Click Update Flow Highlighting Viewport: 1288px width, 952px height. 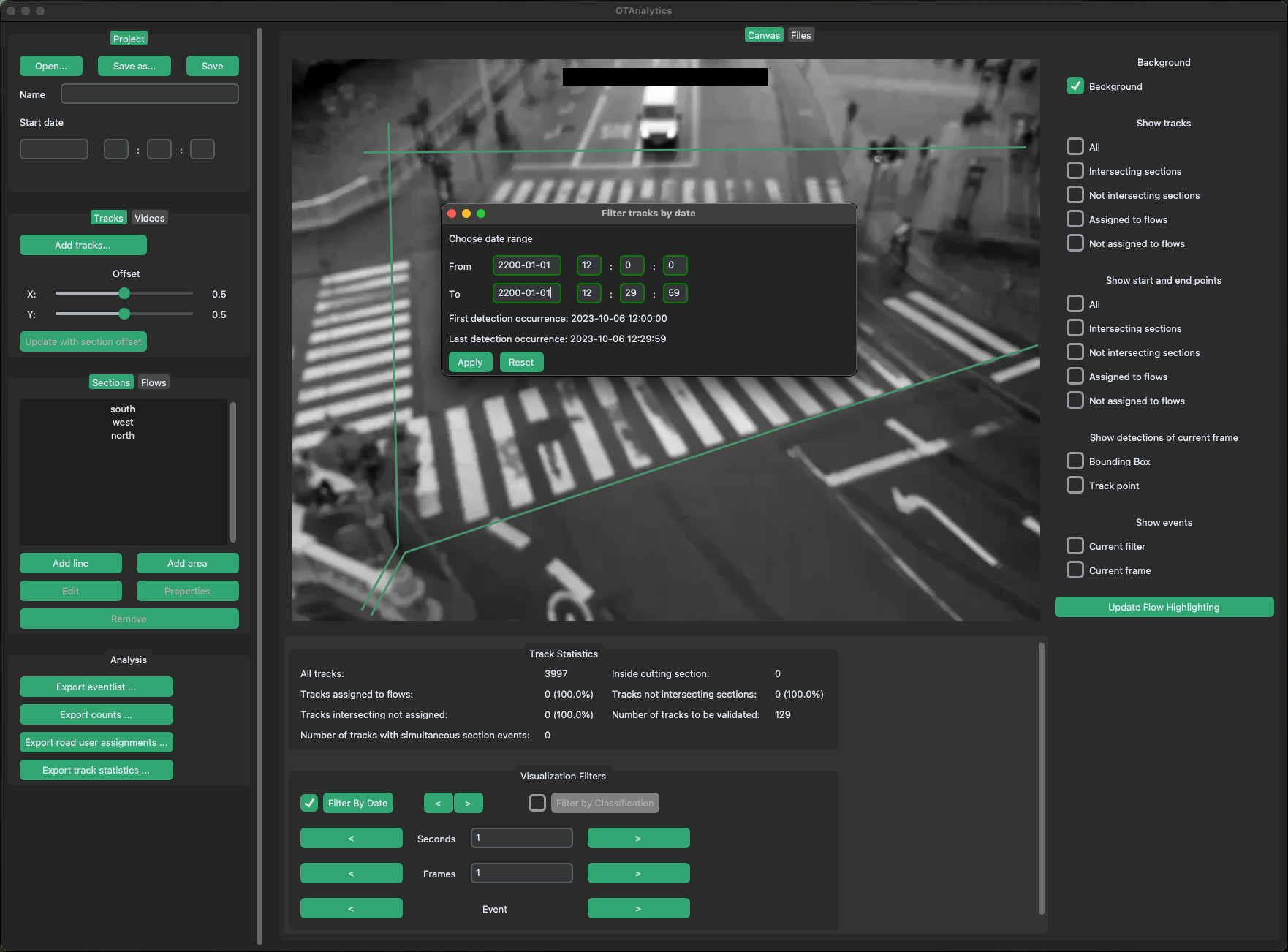(x=1164, y=606)
